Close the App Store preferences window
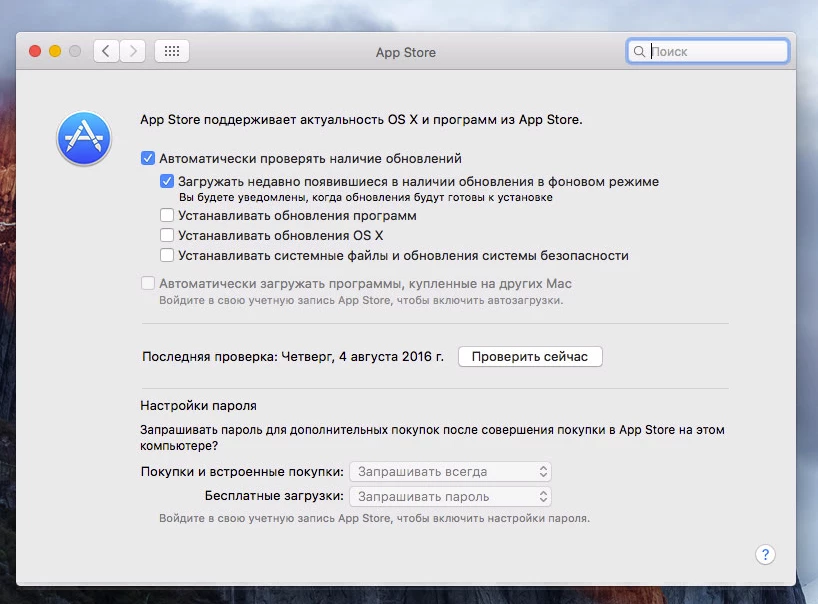This screenshot has height=604, width=818. pyautogui.click(x=35, y=51)
